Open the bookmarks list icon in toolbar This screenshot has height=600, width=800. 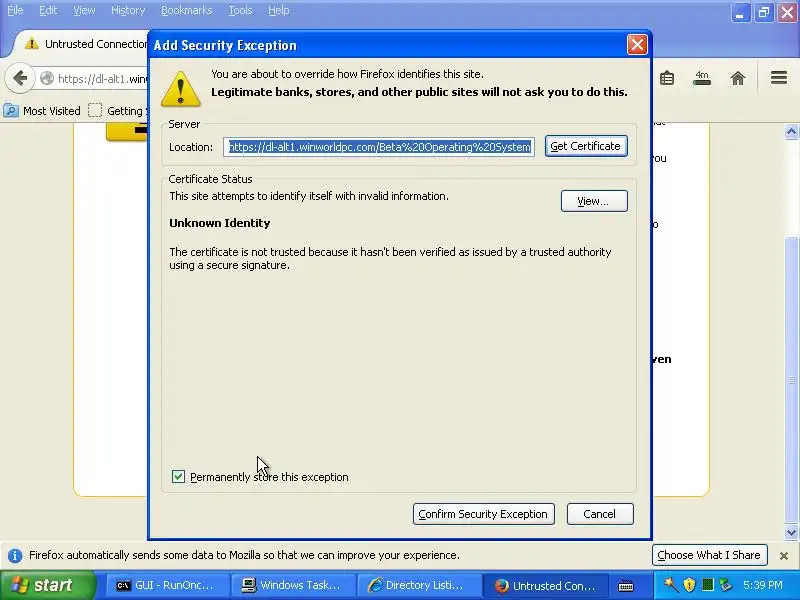tap(667, 78)
